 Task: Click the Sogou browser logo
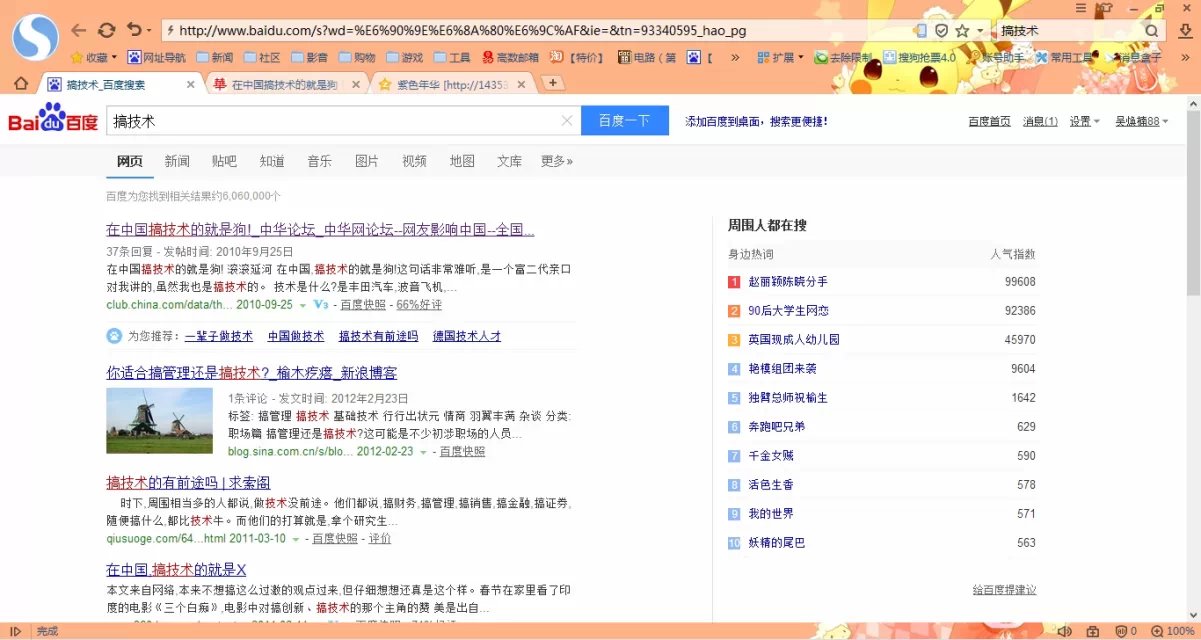point(36,38)
